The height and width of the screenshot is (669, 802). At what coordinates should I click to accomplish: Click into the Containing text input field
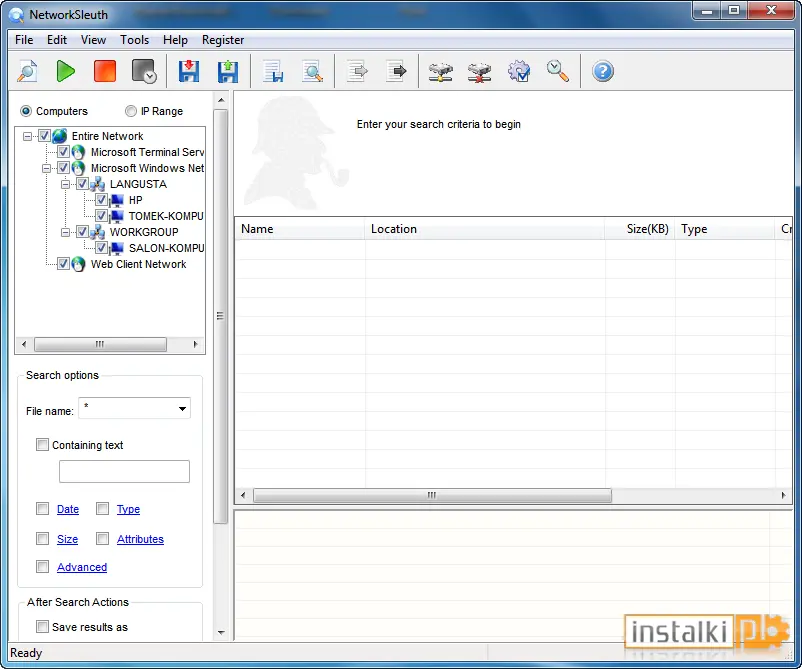click(x=124, y=471)
